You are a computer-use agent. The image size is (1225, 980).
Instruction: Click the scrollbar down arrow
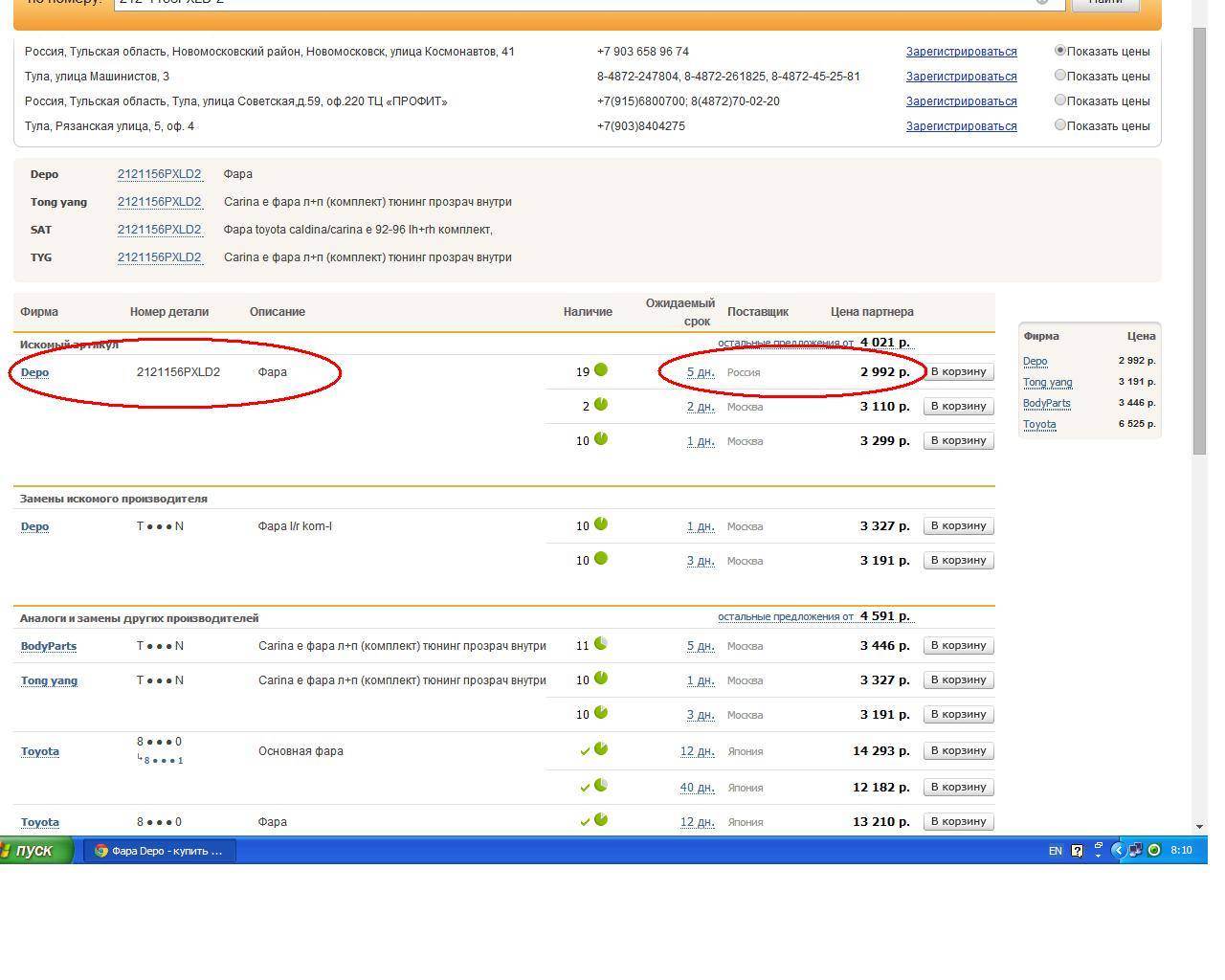click(x=1199, y=826)
